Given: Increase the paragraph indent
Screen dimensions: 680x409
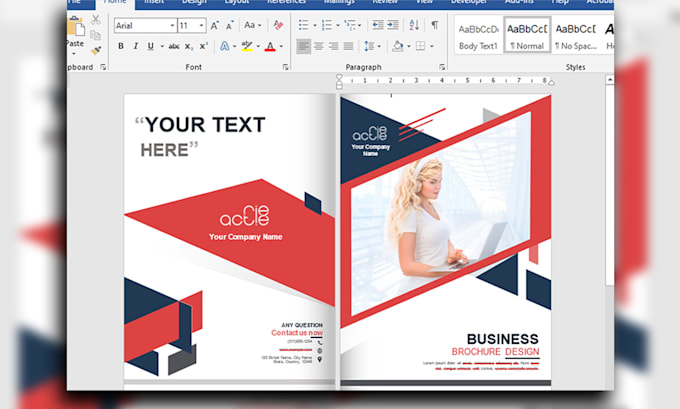Looking at the screenshot, I should coord(393,25).
